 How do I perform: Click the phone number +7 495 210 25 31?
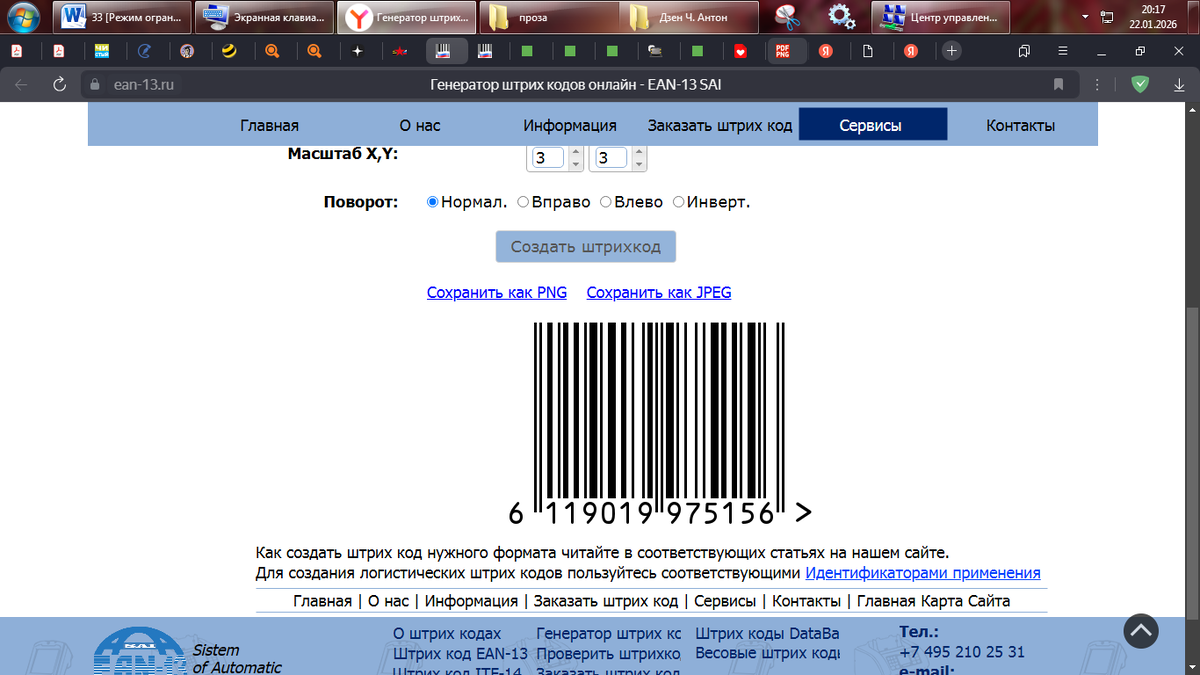pos(962,652)
